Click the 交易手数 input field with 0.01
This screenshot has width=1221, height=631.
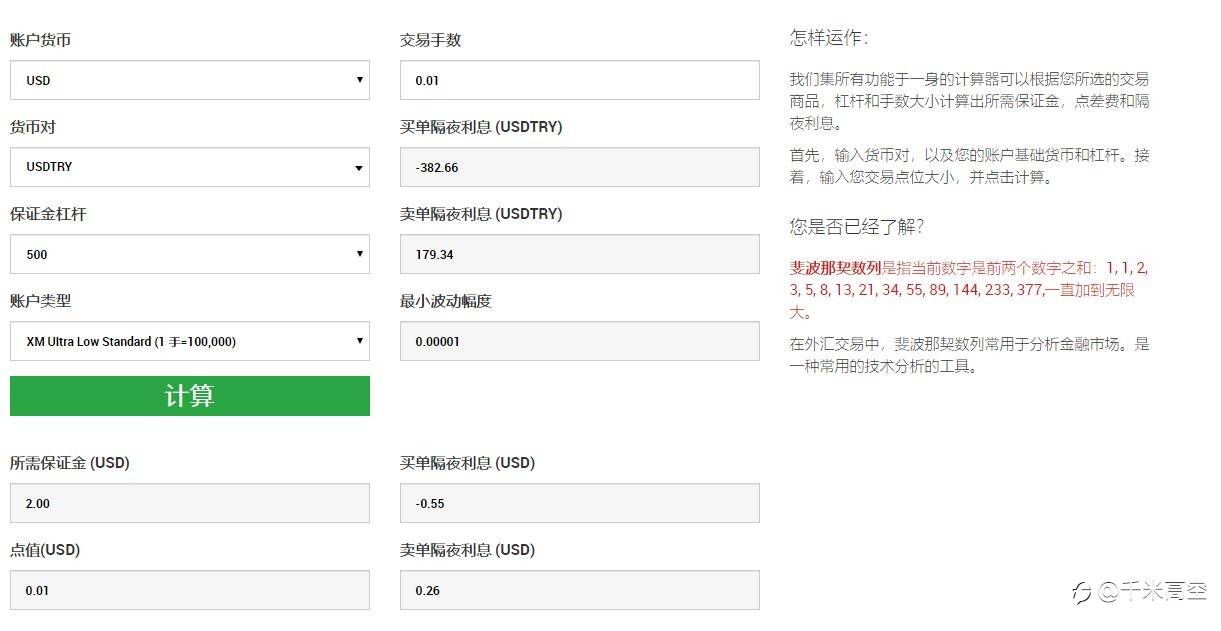[580, 80]
